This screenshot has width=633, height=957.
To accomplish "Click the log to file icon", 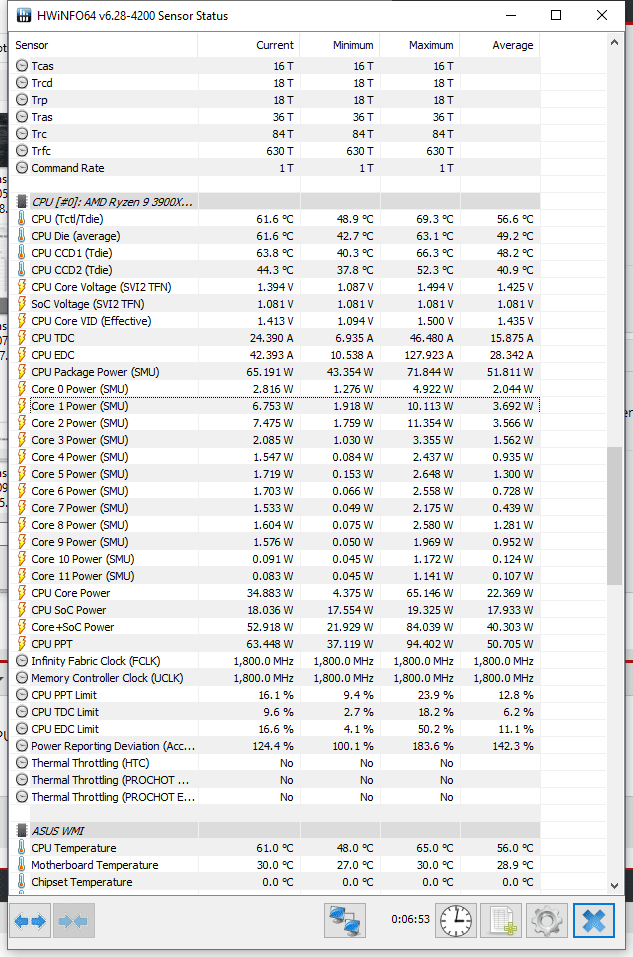I will [501, 920].
